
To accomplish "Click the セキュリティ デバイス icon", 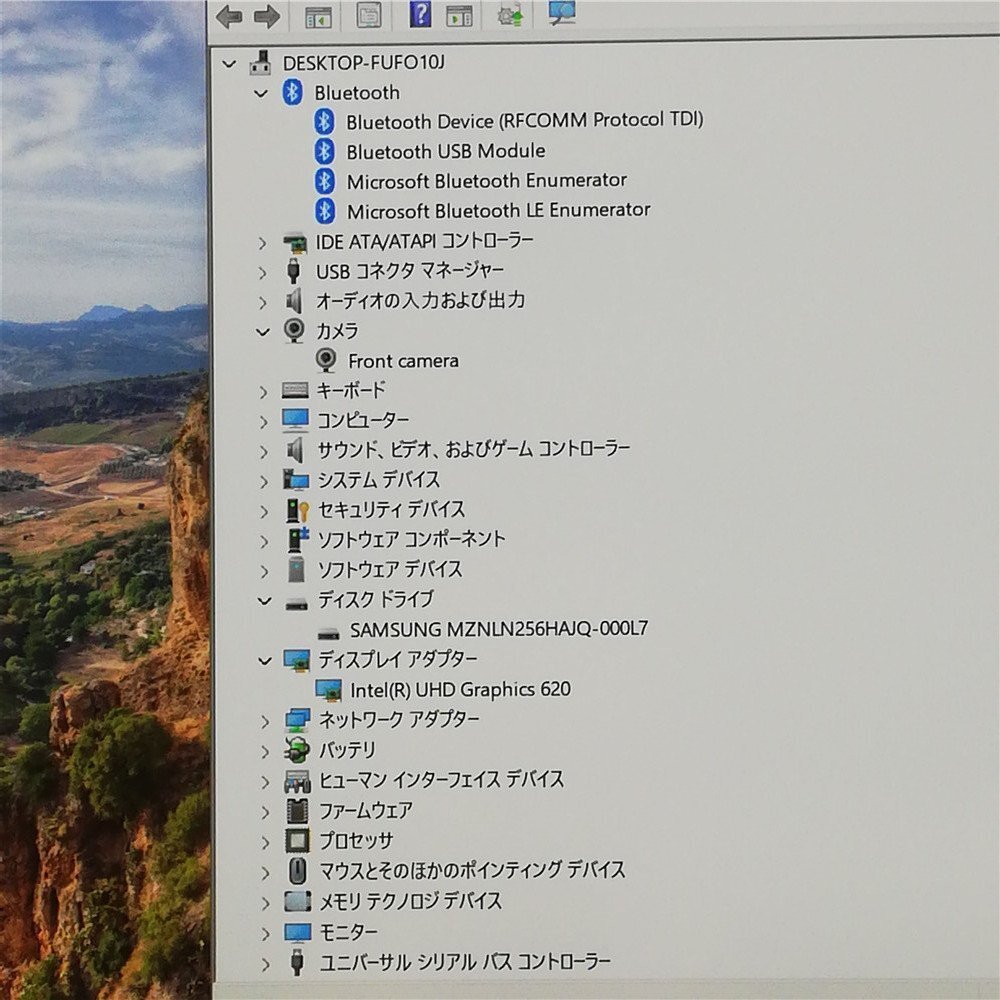I will pos(297,510).
